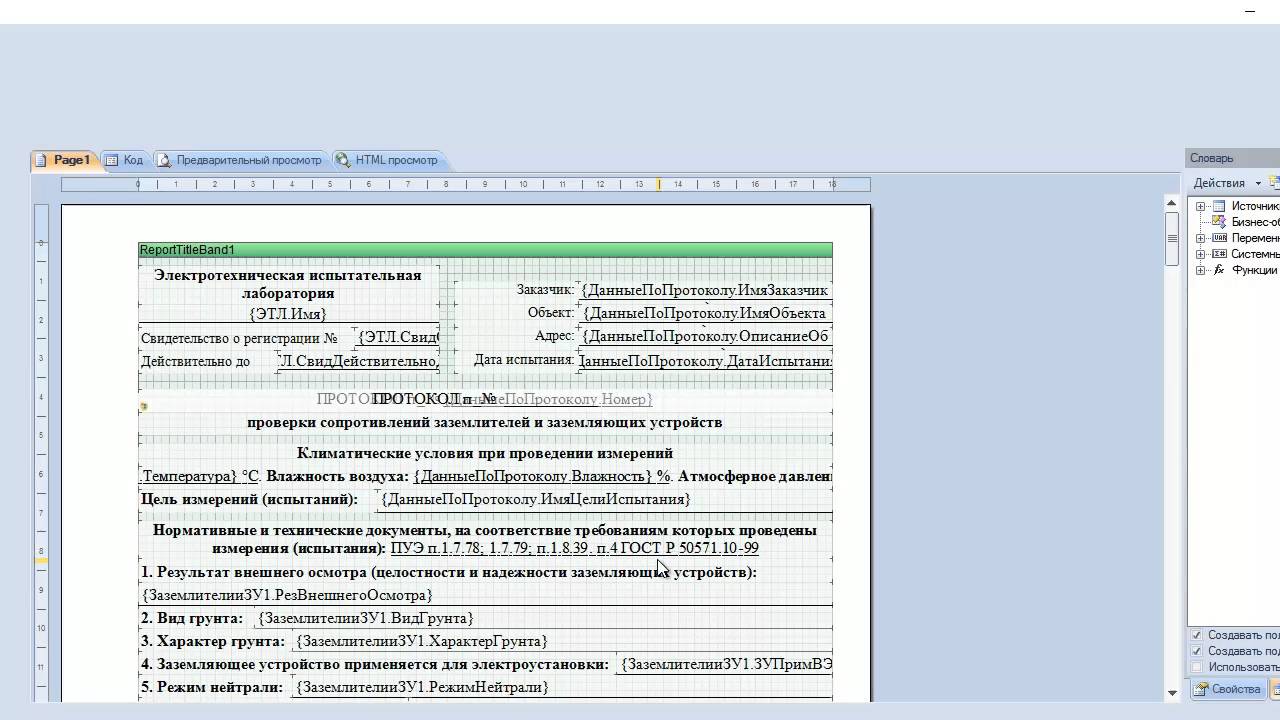Click the toolbar icon right of Действия

tap(1274, 182)
